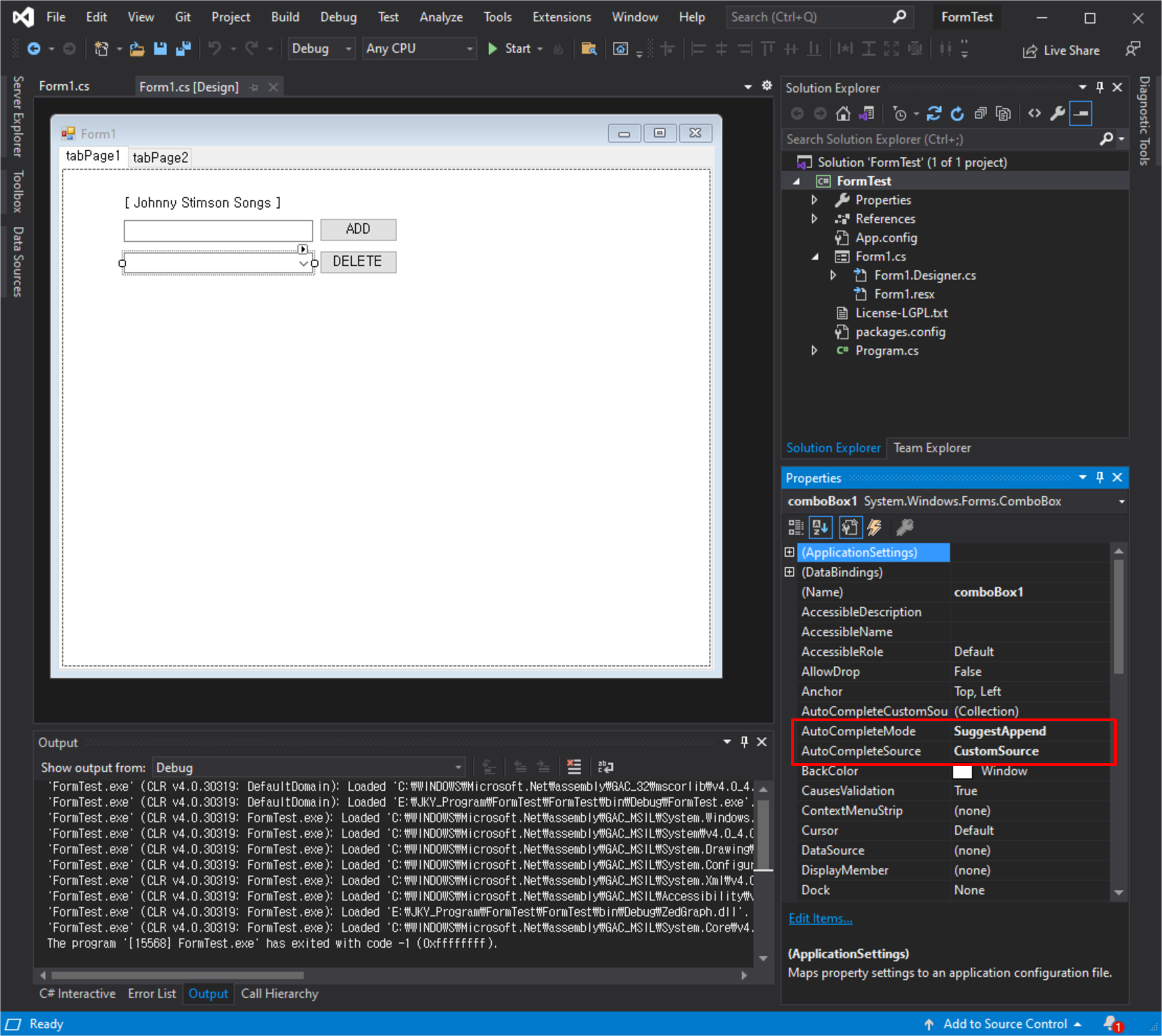The height and width of the screenshot is (1036, 1162).
Task: Toggle Preview Selected Items in Solution Explorer
Action: [x=1080, y=114]
